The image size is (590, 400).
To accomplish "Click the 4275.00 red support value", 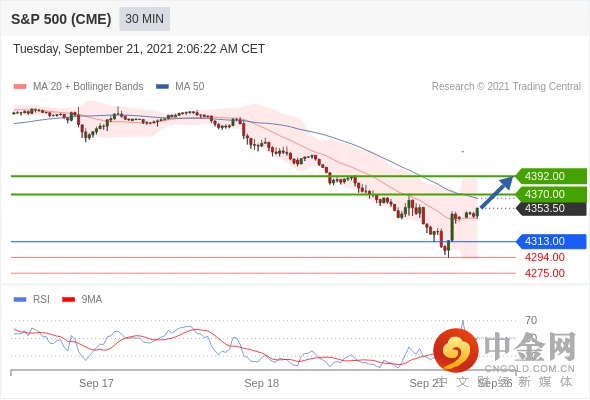I will point(545,273).
